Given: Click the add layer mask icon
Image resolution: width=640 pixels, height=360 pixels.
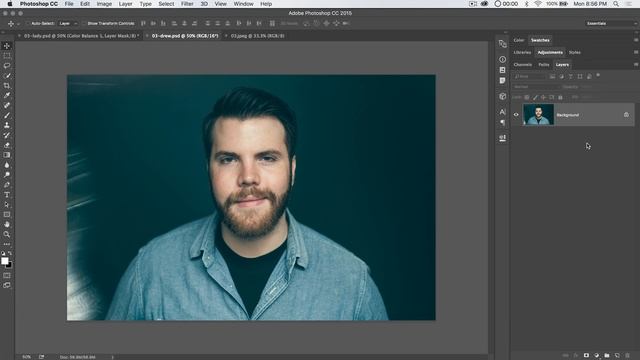Looking at the screenshot, I should tap(586, 356).
